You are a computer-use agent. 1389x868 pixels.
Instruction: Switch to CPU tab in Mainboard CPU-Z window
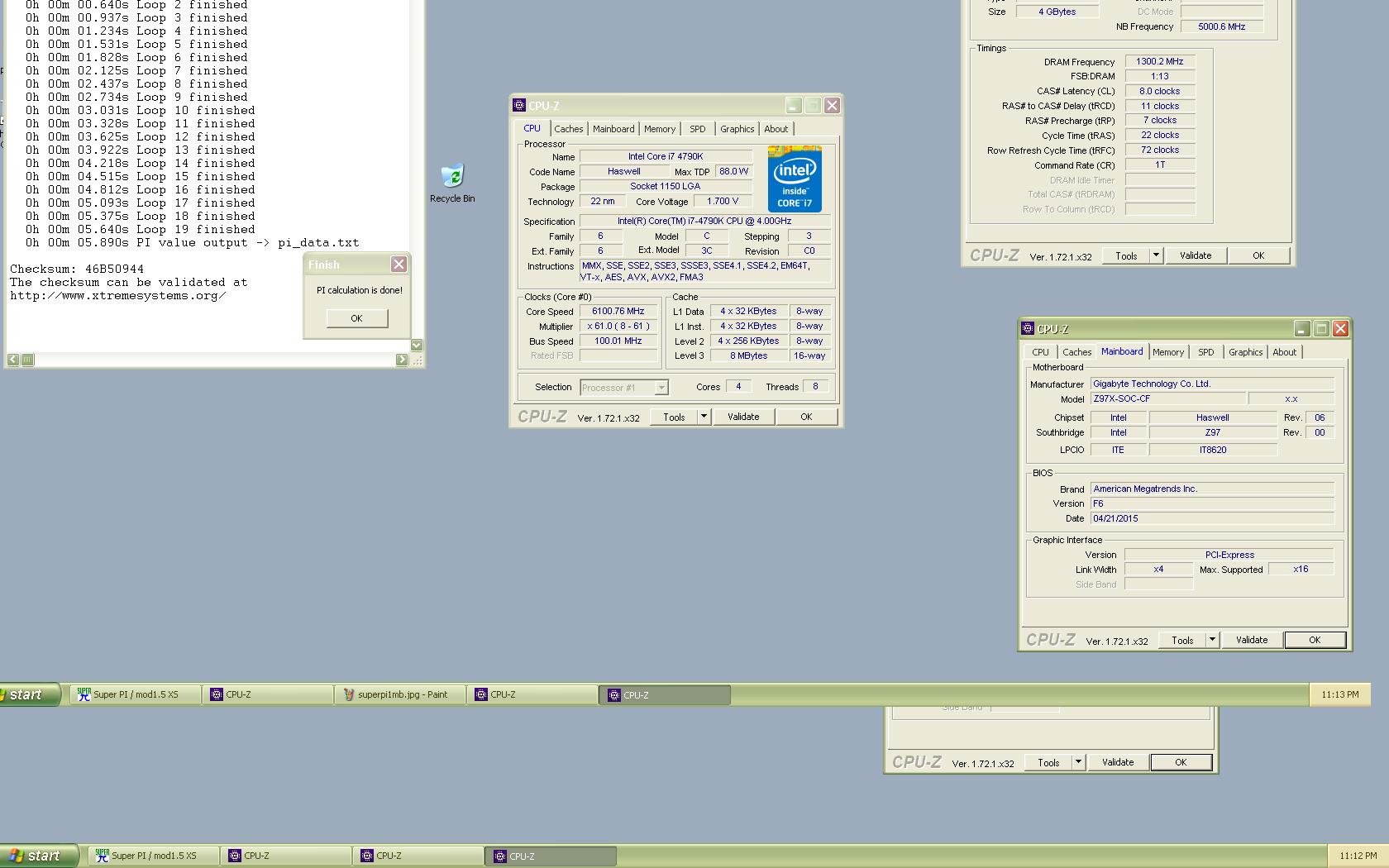1040,352
